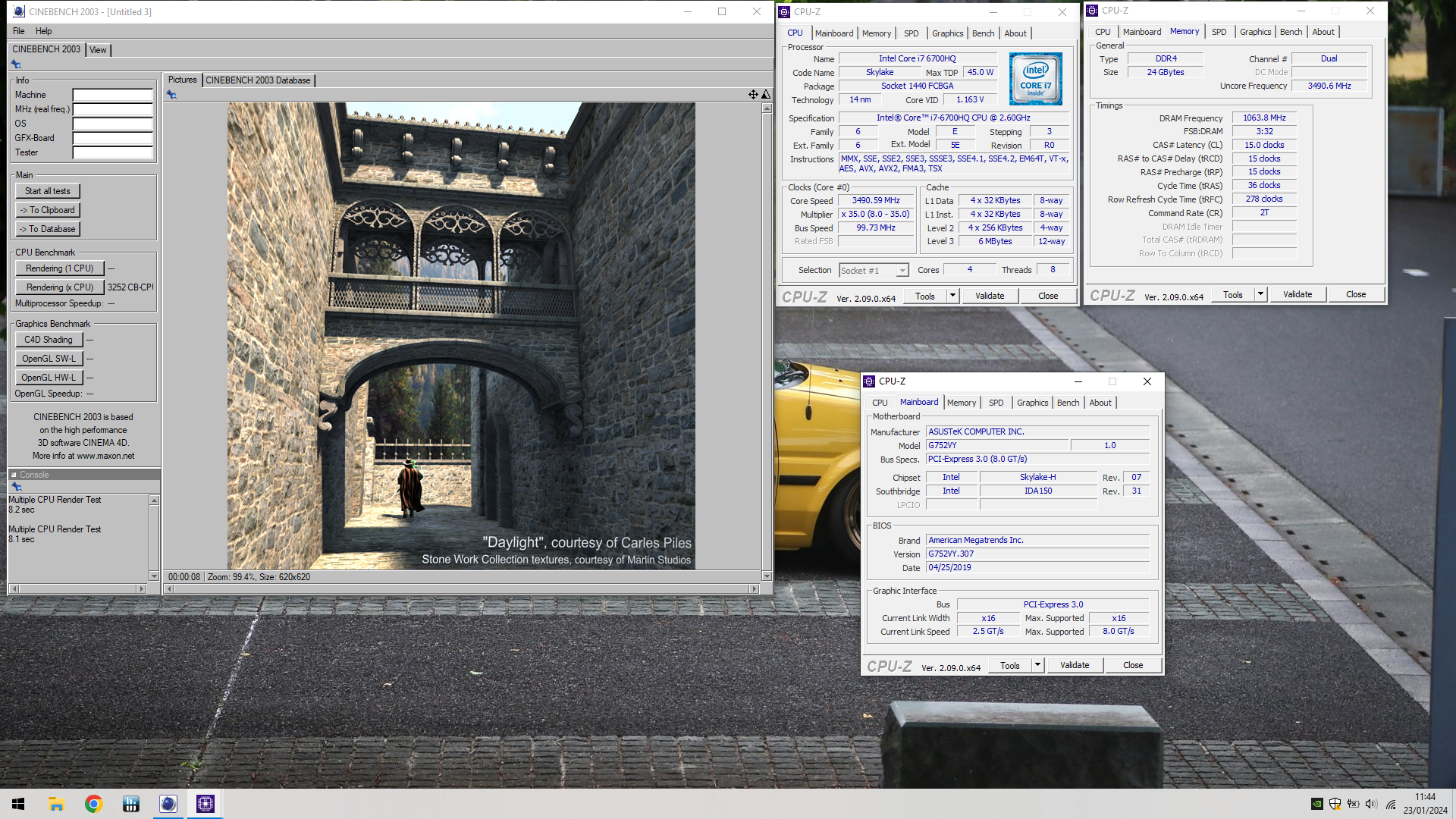Image resolution: width=1456 pixels, height=819 pixels.
Task: Run OpenGL SW-L benchmark
Action: coord(49,359)
